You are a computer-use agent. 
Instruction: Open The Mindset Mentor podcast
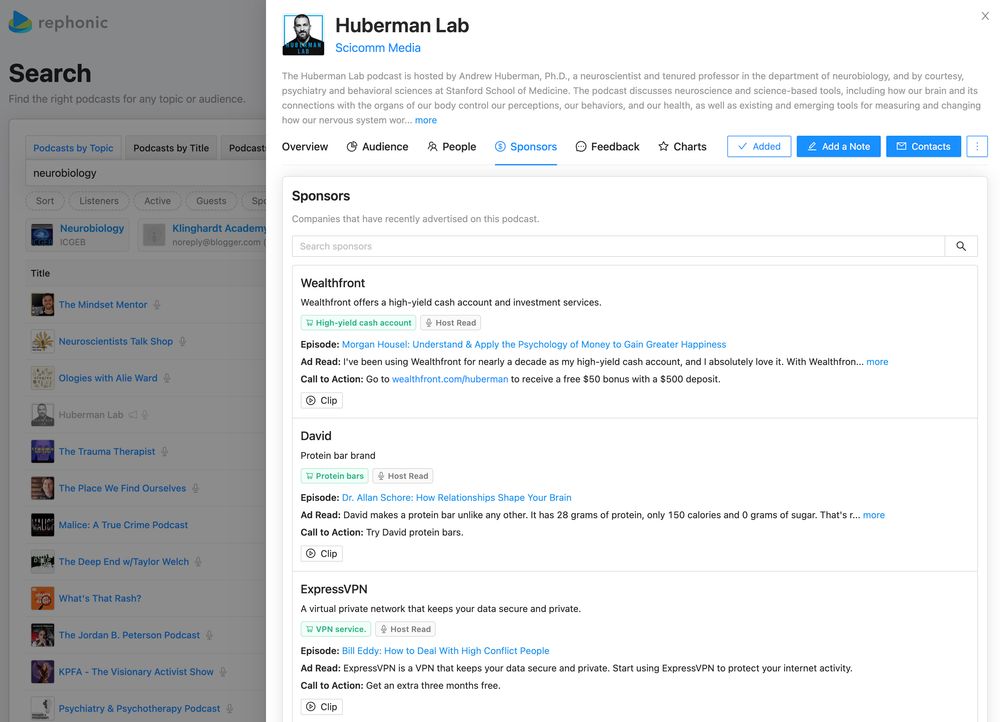coord(103,305)
